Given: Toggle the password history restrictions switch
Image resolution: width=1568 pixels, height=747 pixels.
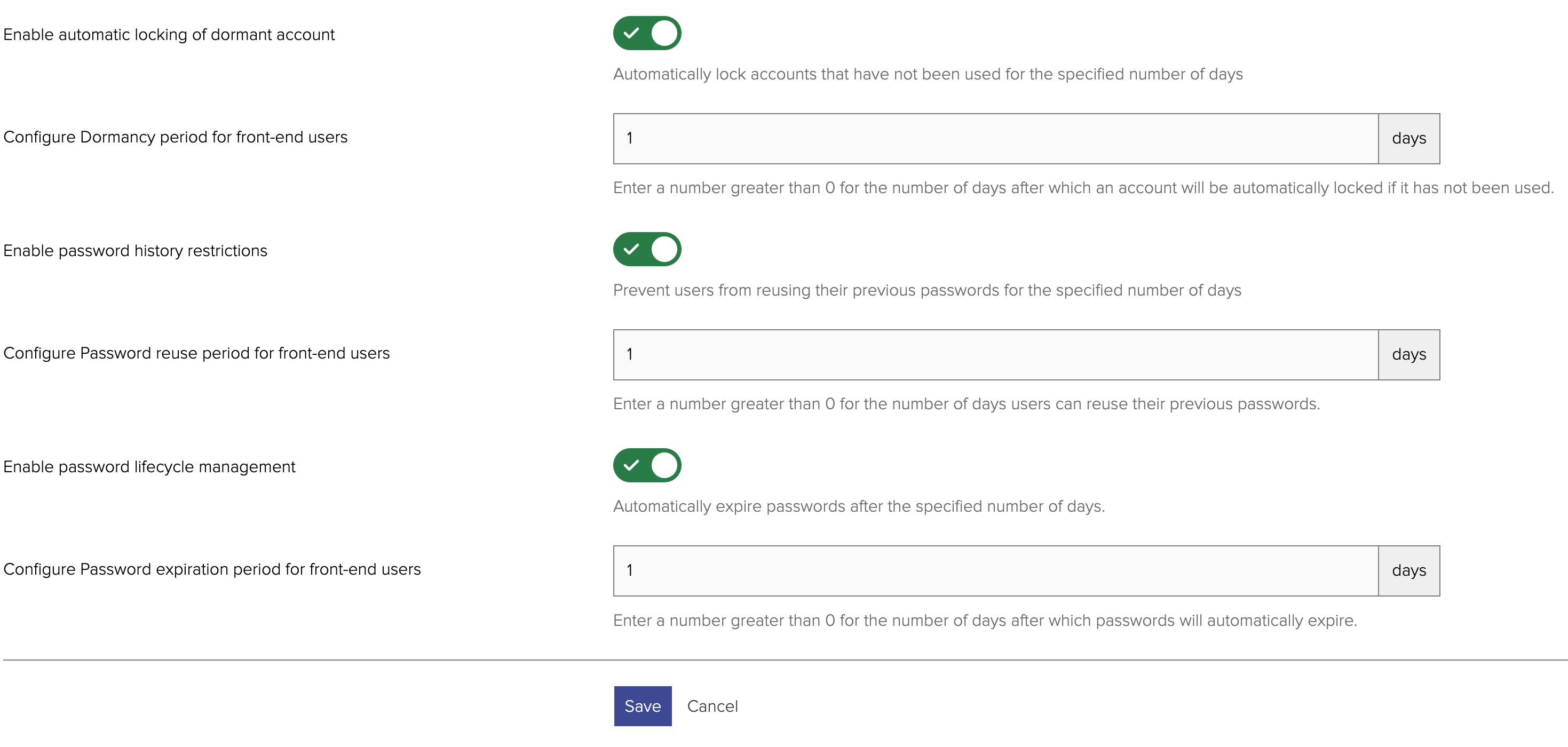Looking at the screenshot, I should [x=647, y=249].
